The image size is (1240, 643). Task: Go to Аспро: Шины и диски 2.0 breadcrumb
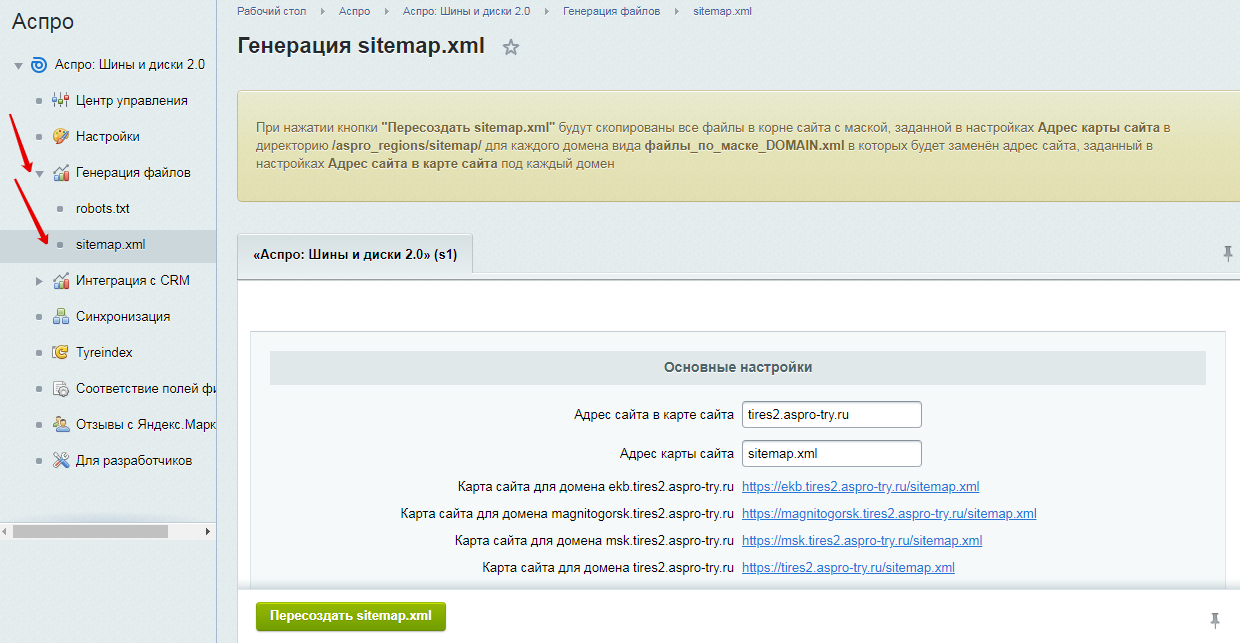tap(467, 11)
